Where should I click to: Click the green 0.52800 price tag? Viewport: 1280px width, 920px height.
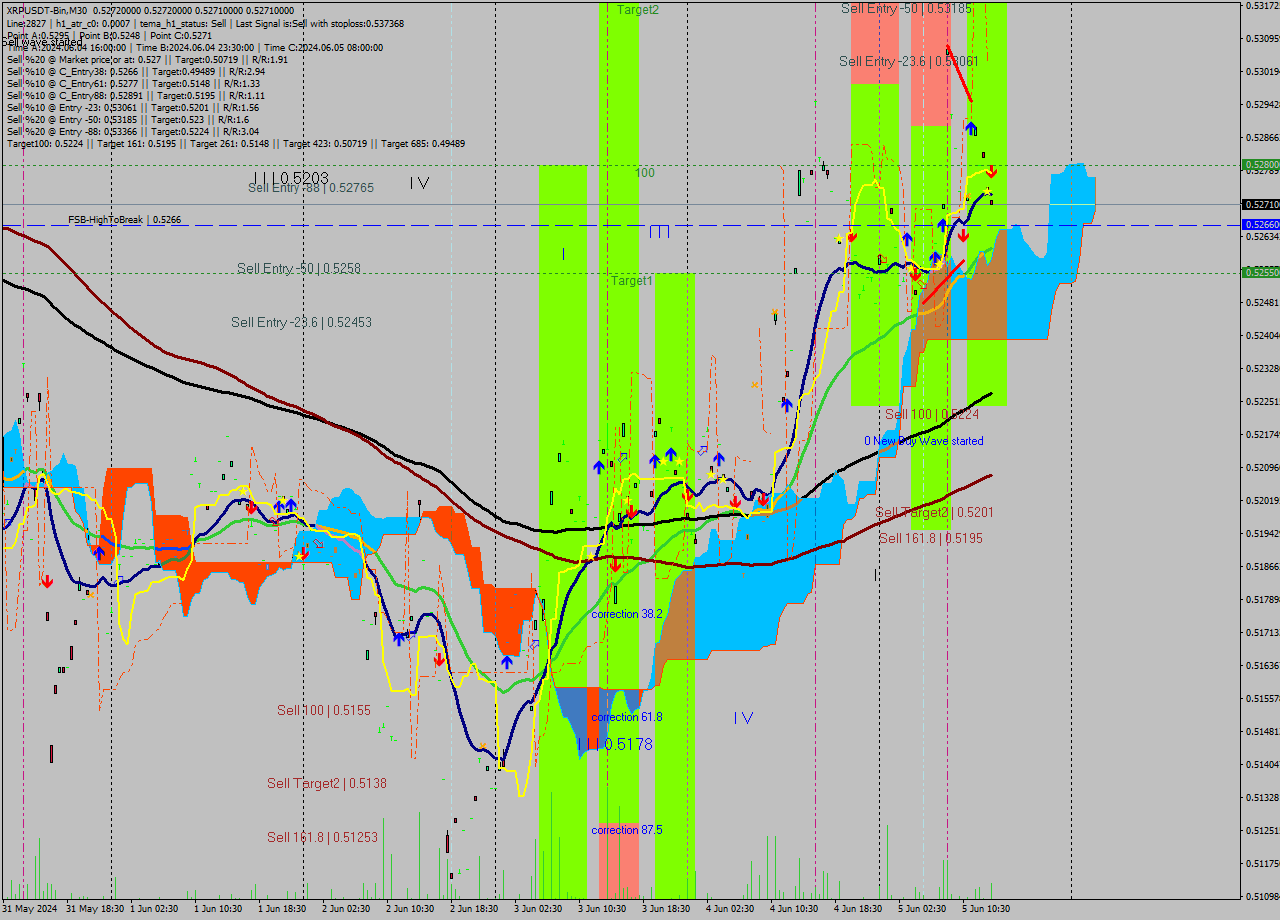point(1260,165)
